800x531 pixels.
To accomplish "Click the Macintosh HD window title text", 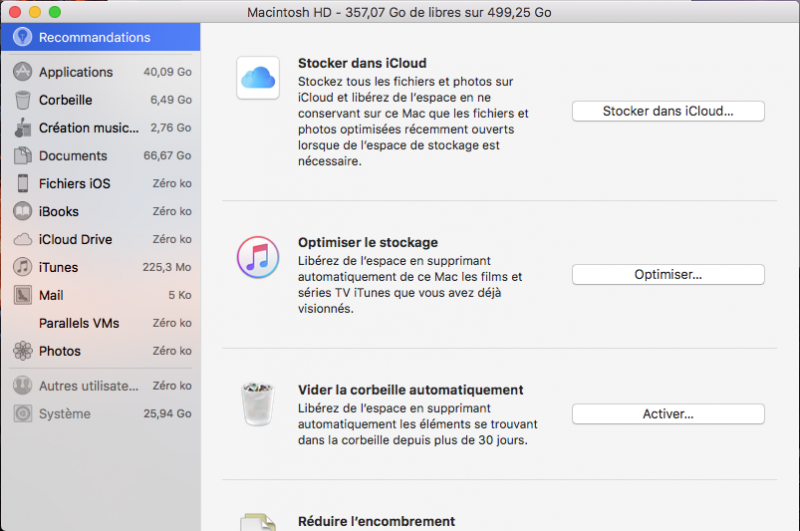I will [399, 12].
